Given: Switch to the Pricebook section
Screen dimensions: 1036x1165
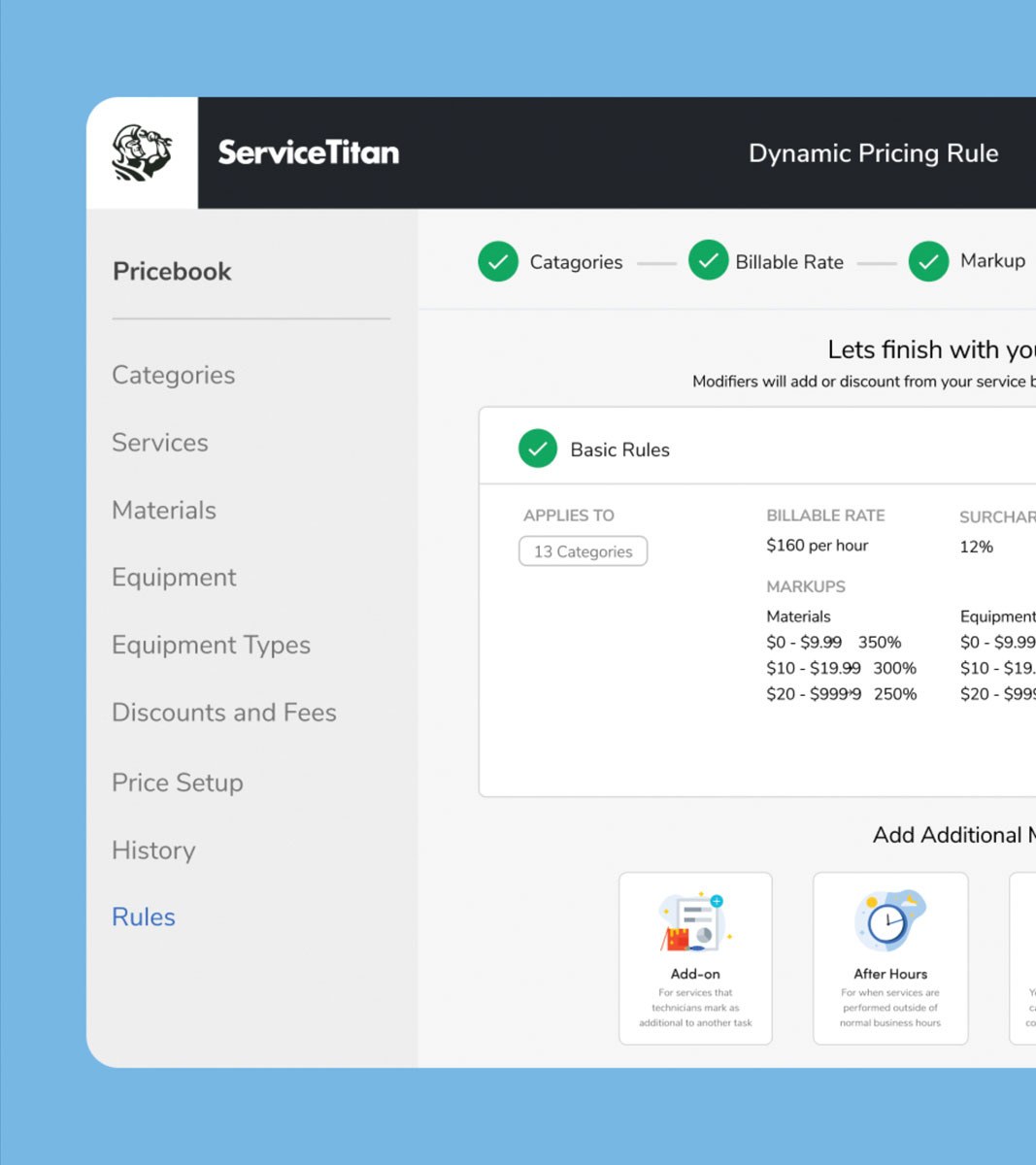Looking at the screenshot, I should [171, 271].
